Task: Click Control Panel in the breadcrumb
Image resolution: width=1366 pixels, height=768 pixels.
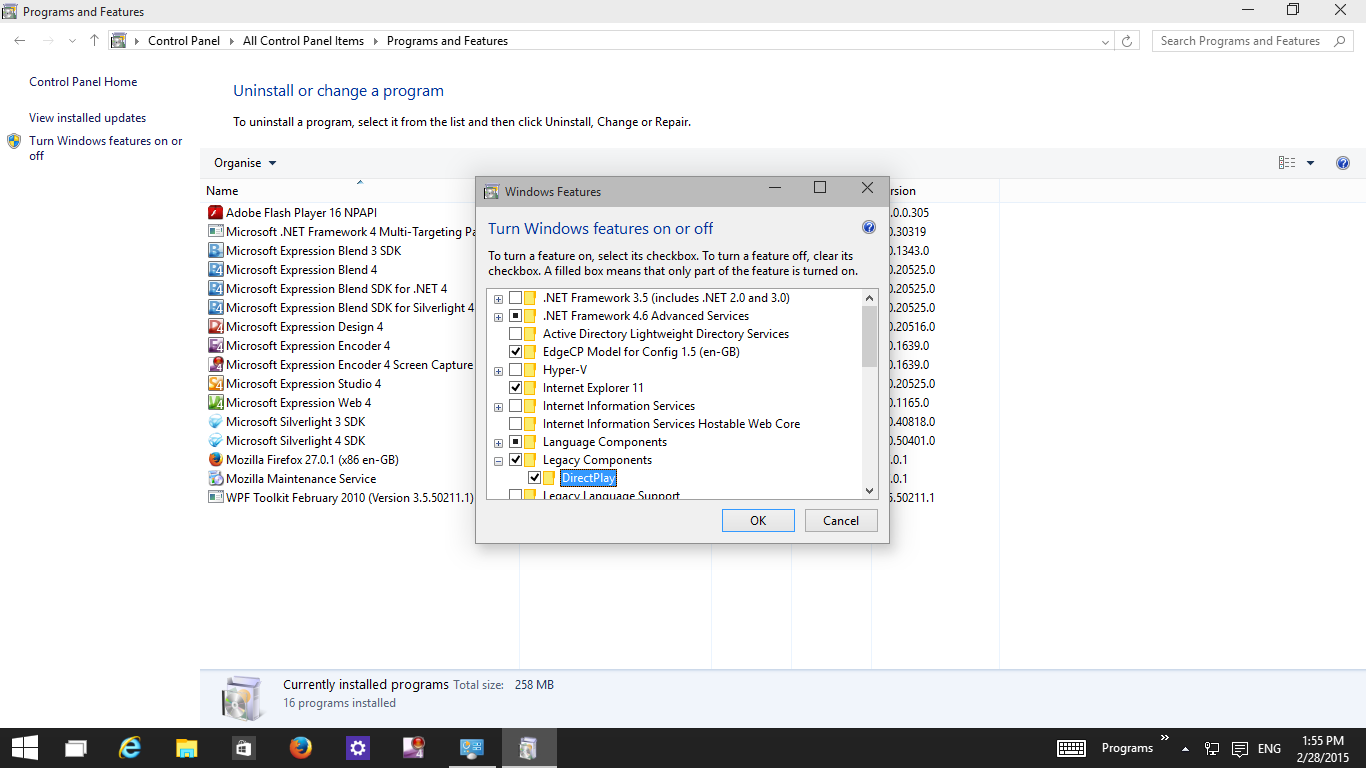Action: (x=183, y=41)
